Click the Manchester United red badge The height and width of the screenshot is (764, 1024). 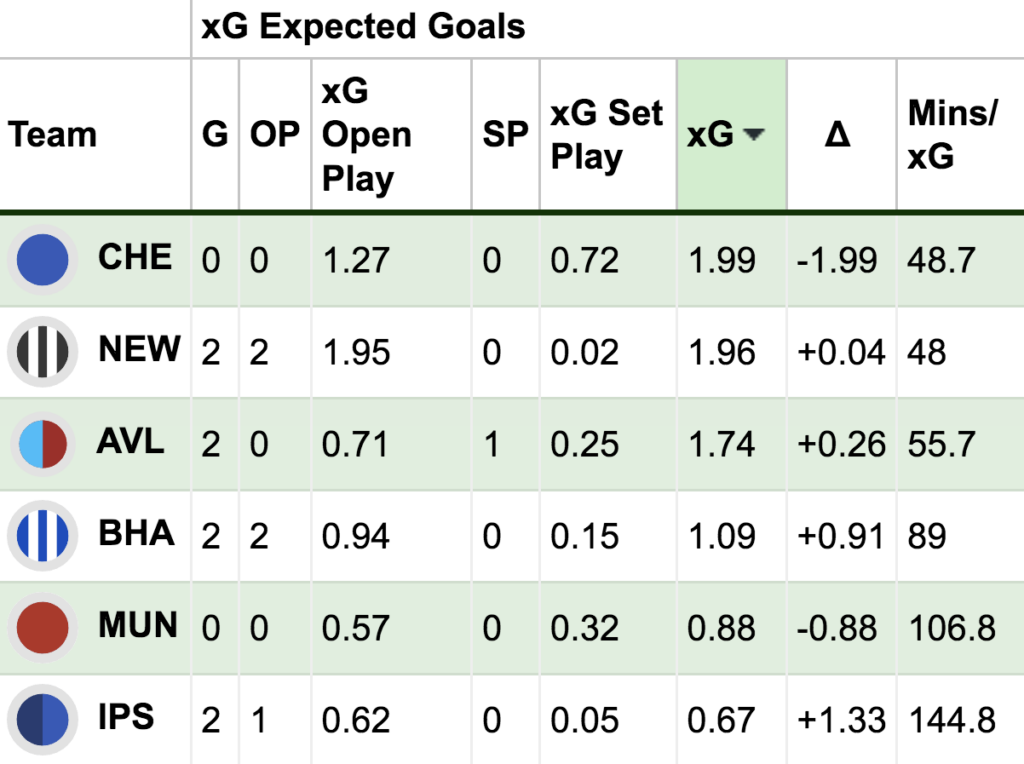42,628
